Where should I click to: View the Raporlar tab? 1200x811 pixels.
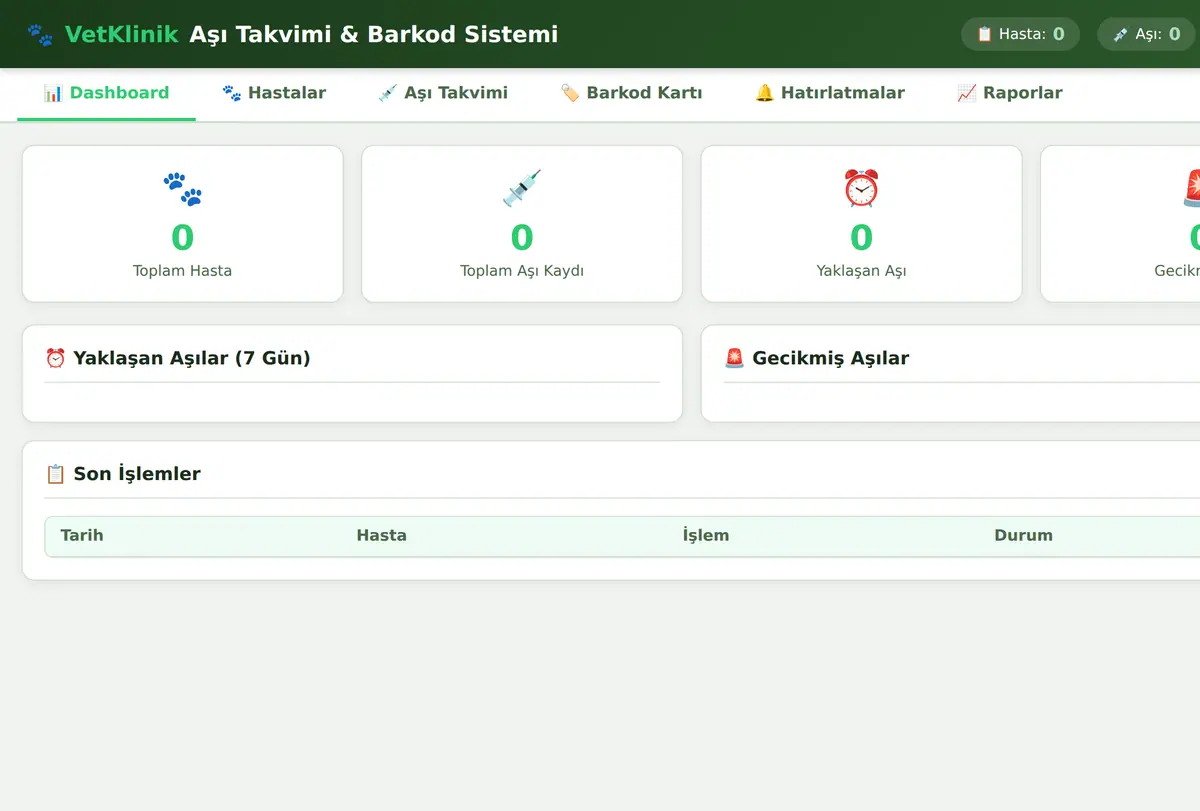pyautogui.click(x=1009, y=93)
